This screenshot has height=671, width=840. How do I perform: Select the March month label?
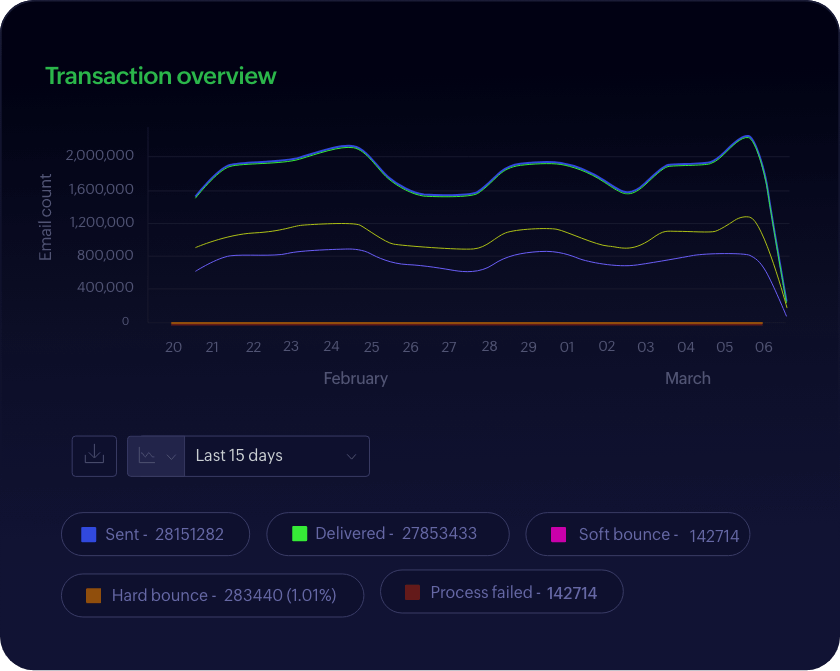687,379
